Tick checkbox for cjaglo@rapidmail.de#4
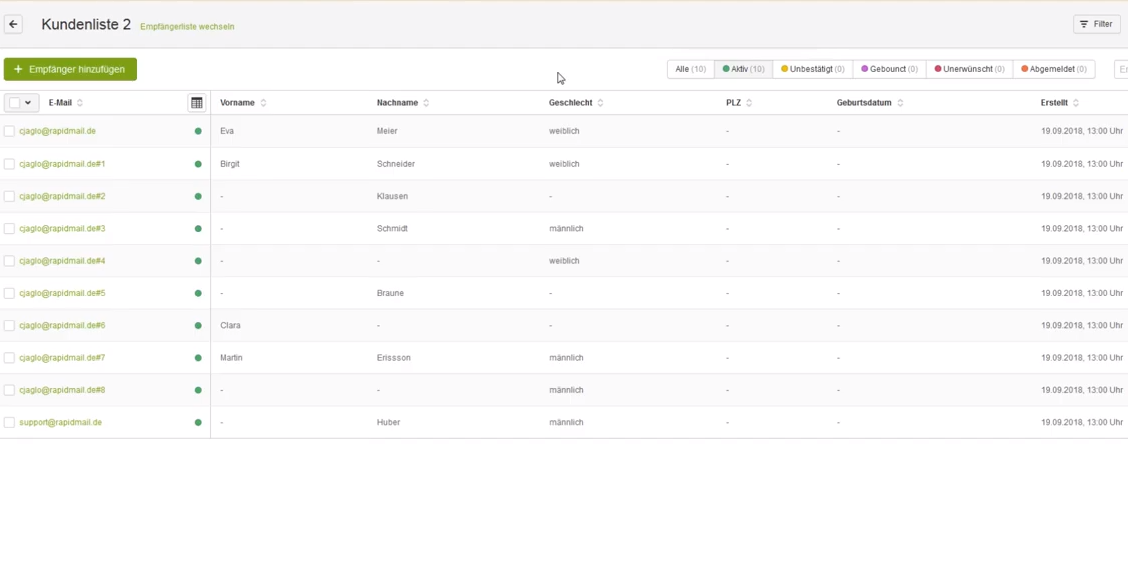Screen dimensions: 1128x562 click(10, 261)
